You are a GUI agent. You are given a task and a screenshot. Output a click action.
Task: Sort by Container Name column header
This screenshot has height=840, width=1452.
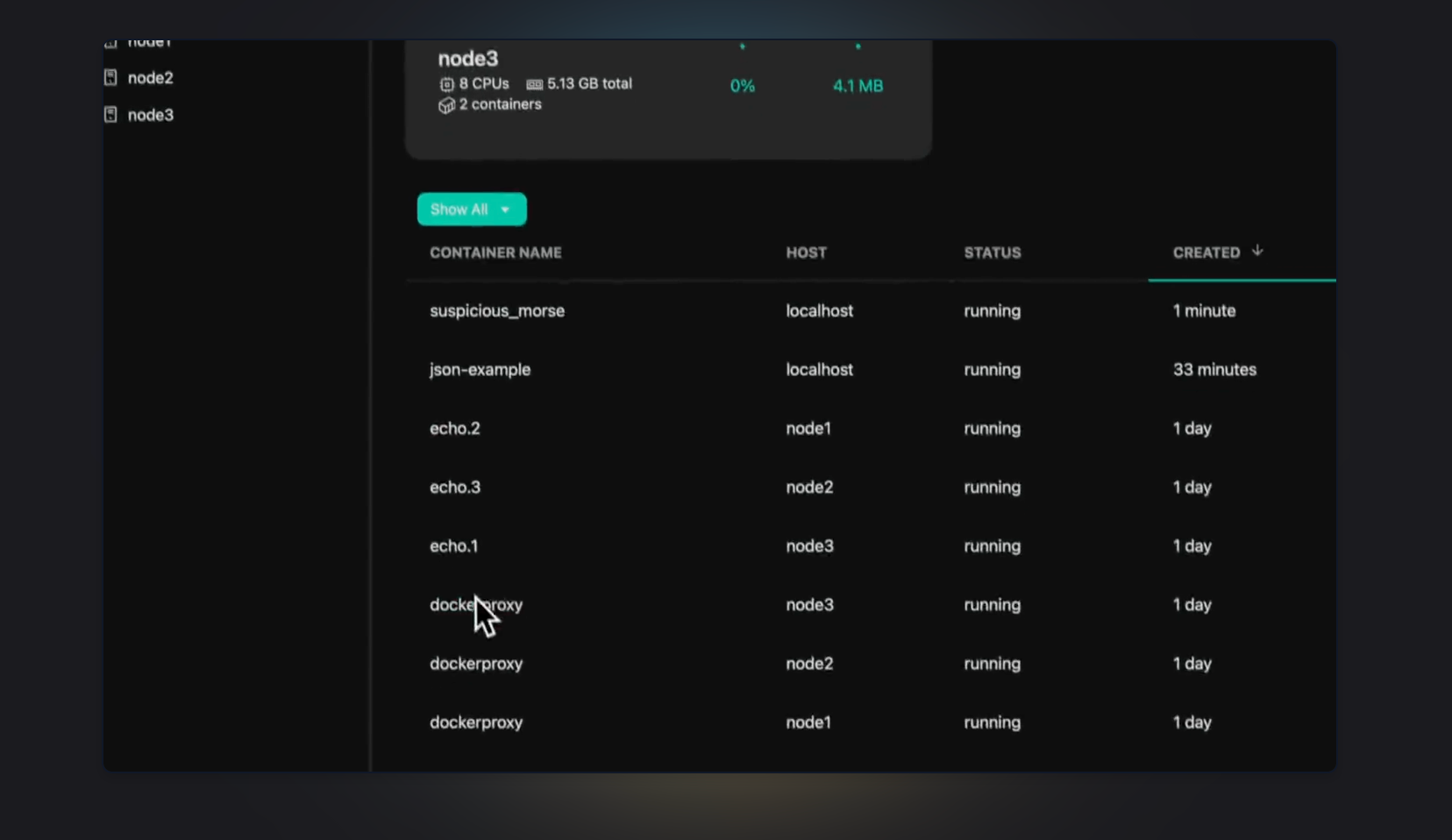point(495,253)
